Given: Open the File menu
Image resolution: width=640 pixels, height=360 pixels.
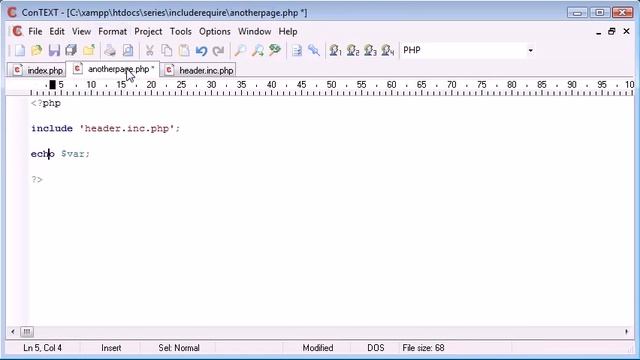Looking at the screenshot, I should pos(35,31).
